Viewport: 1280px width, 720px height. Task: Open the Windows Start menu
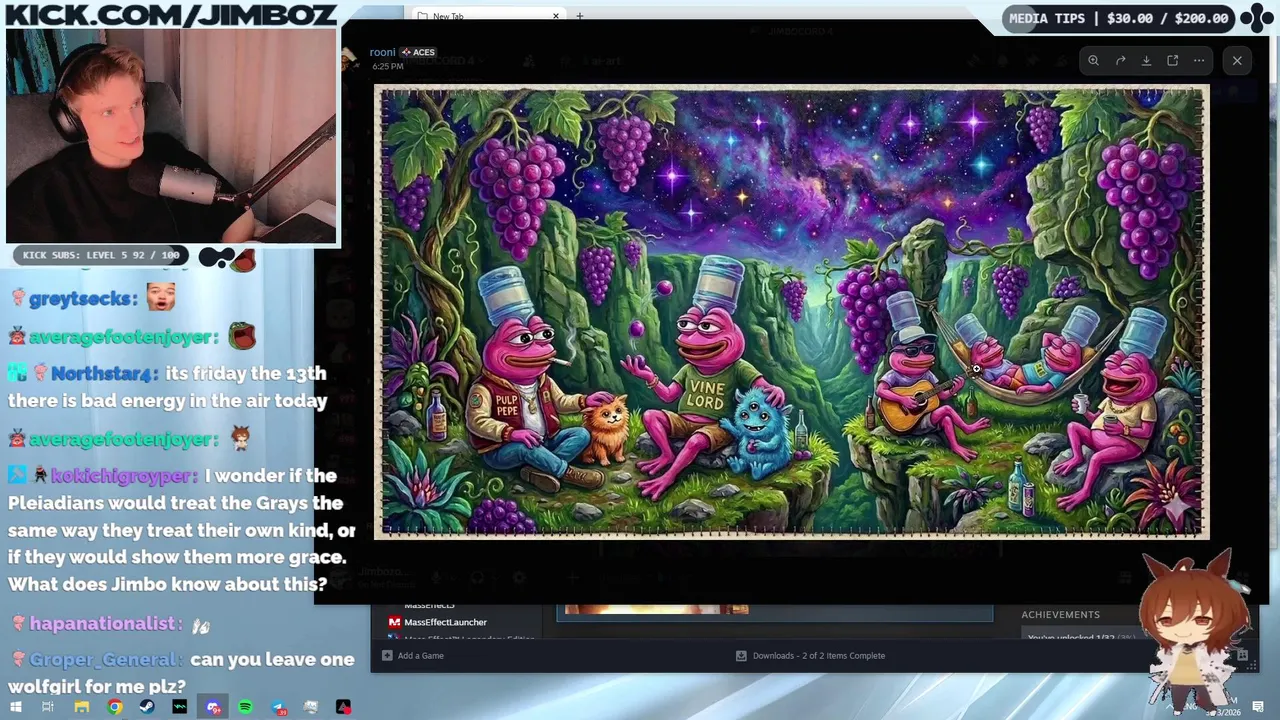pos(15,707)
